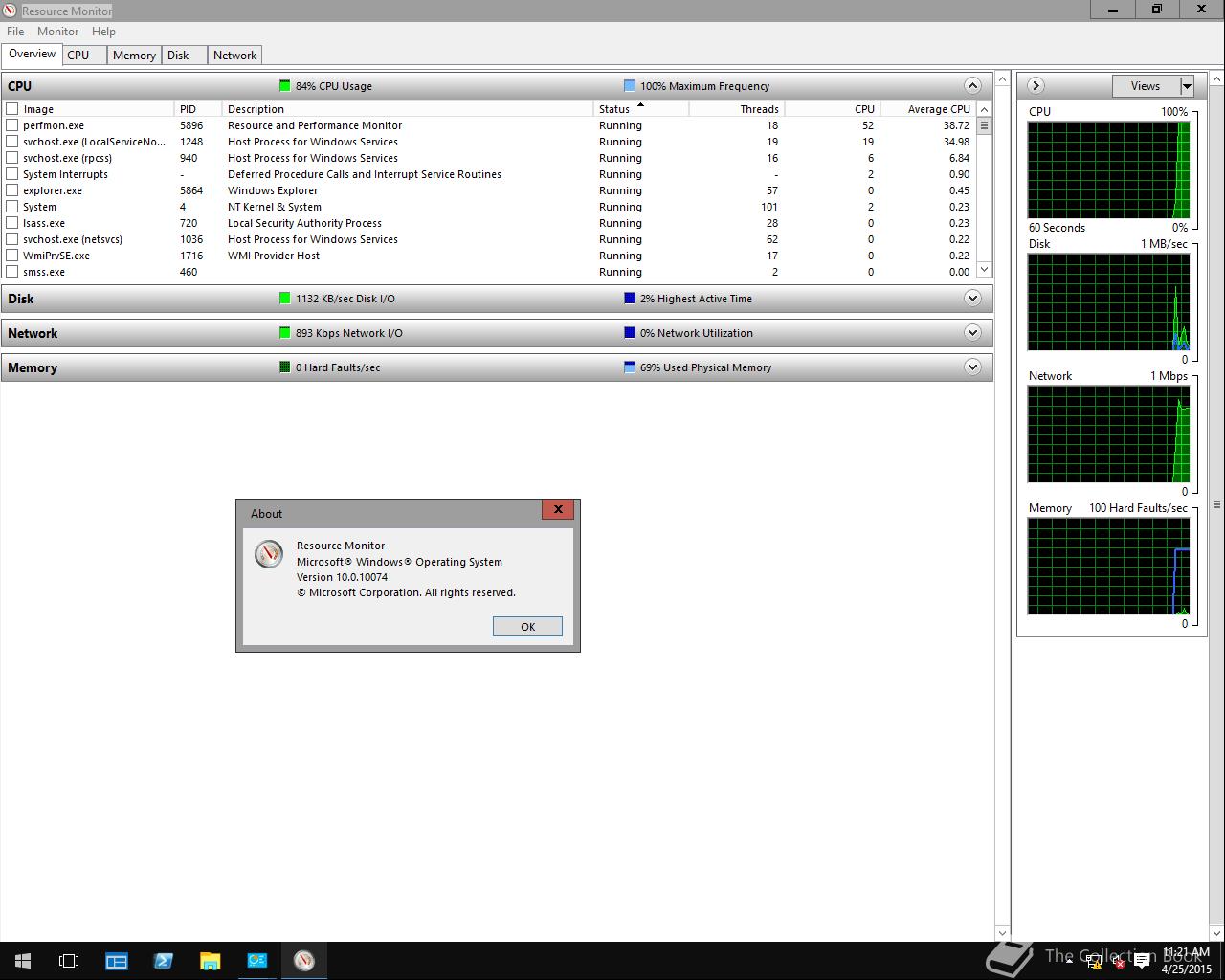
Task: Check the svchost.exe (rpcss) process box
Action: pyautogui.click(x=12, y=158)
